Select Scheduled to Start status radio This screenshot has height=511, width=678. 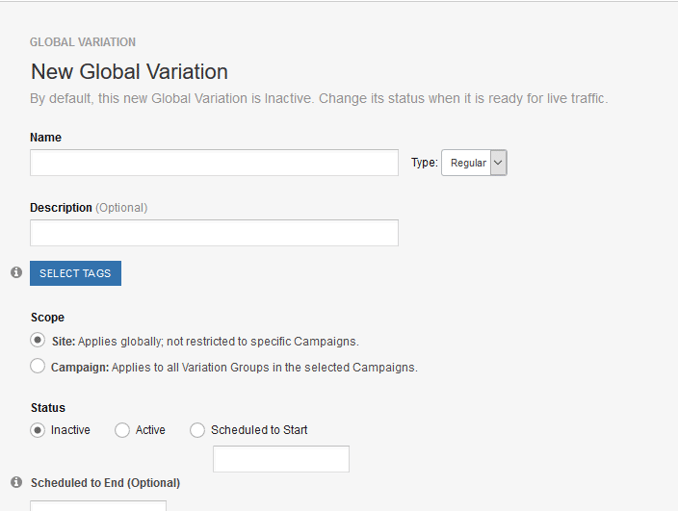(197, 430)
